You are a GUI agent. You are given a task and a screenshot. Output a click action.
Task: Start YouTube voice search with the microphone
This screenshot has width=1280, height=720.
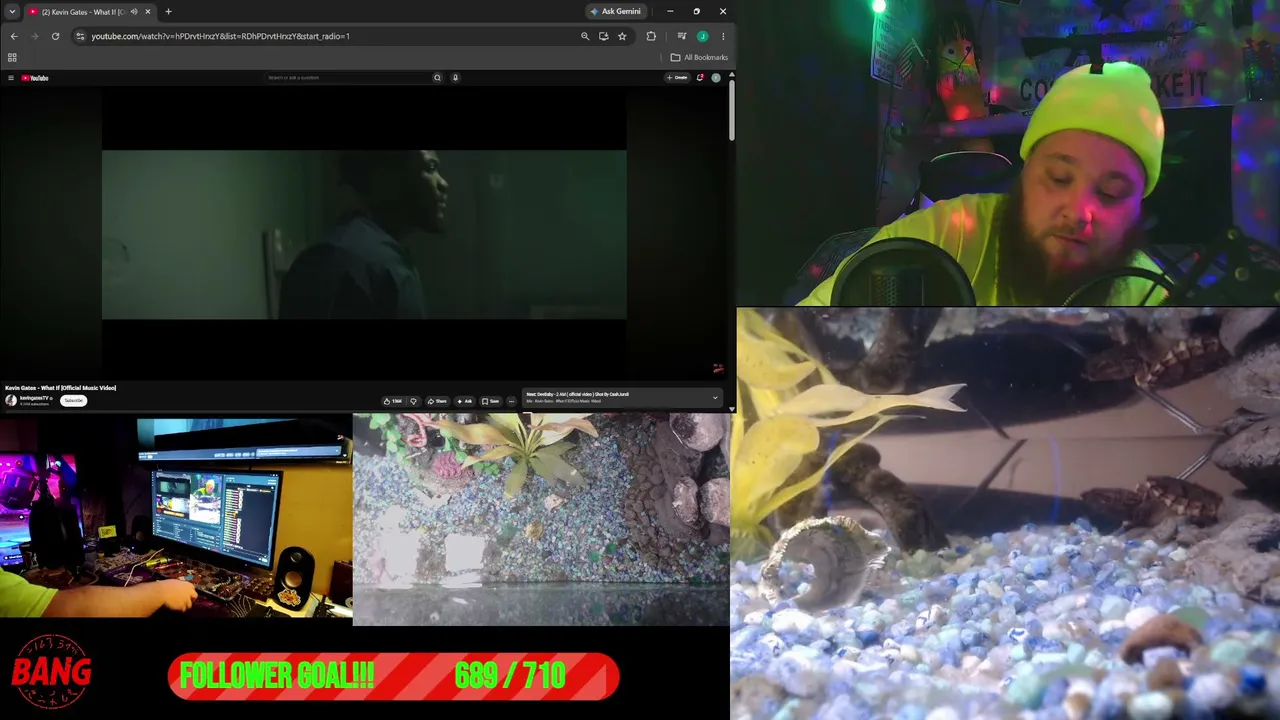[455, 78]
